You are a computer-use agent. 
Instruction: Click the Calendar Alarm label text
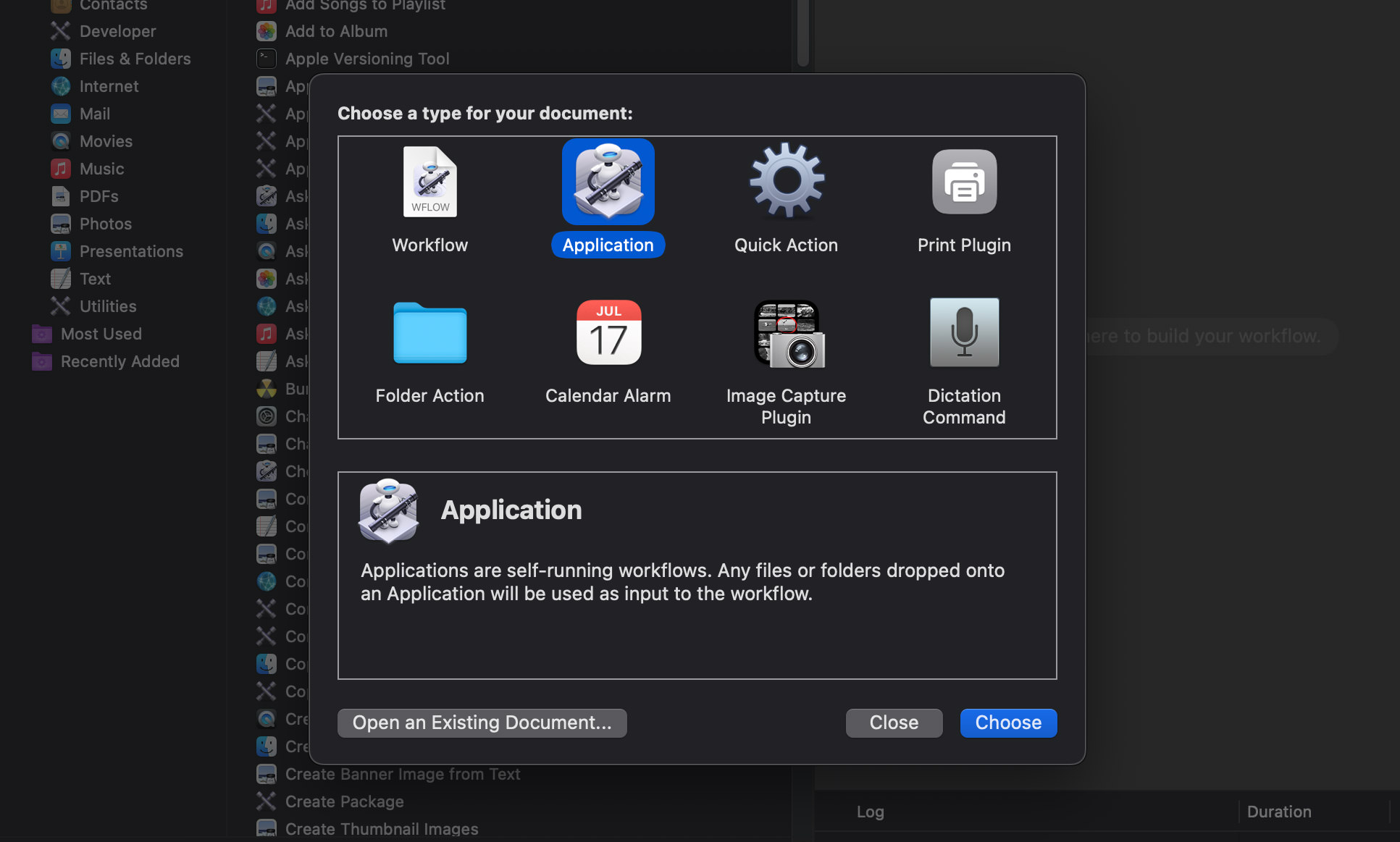pos(608,395)
